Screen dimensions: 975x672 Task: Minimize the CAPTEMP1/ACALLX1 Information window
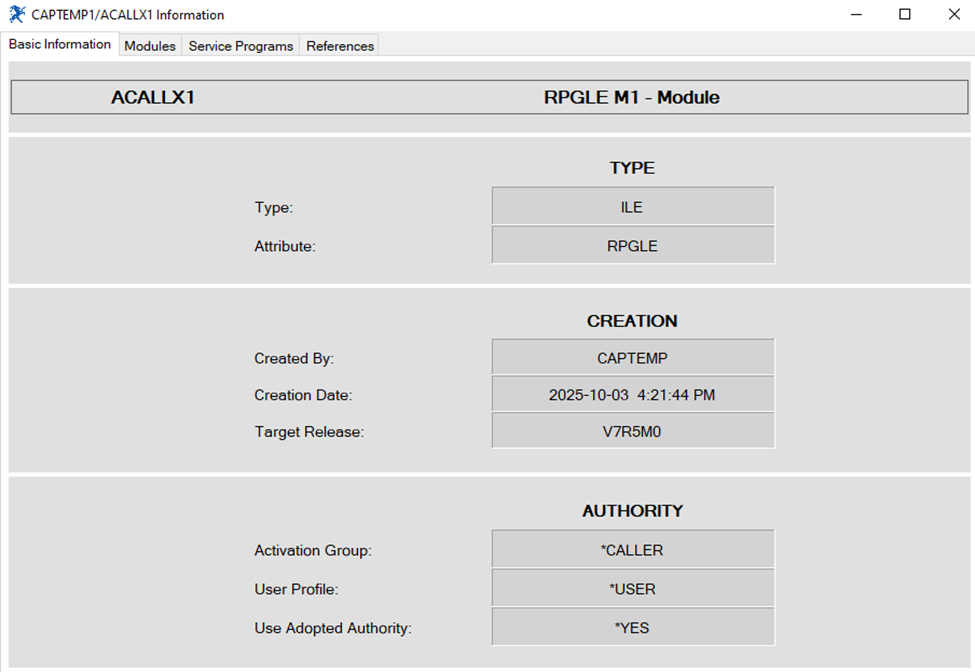[857, 15]
